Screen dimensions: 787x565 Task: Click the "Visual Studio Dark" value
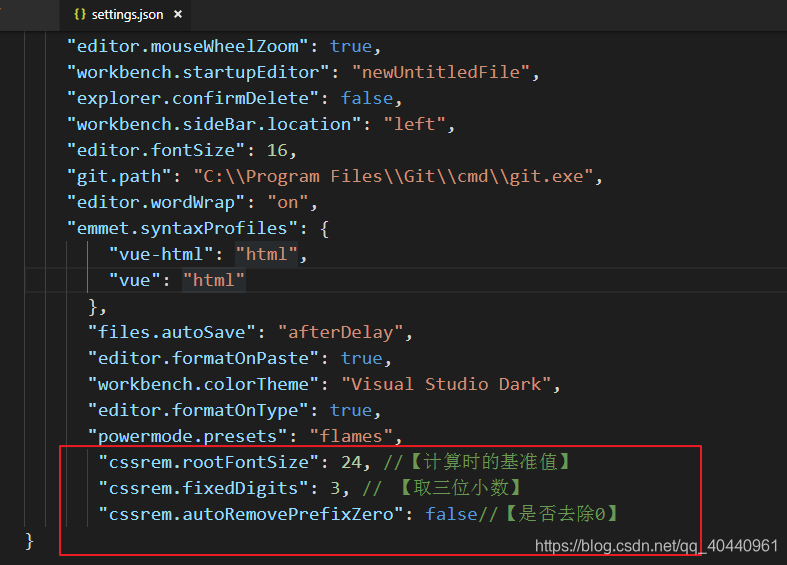click(446, 385)
